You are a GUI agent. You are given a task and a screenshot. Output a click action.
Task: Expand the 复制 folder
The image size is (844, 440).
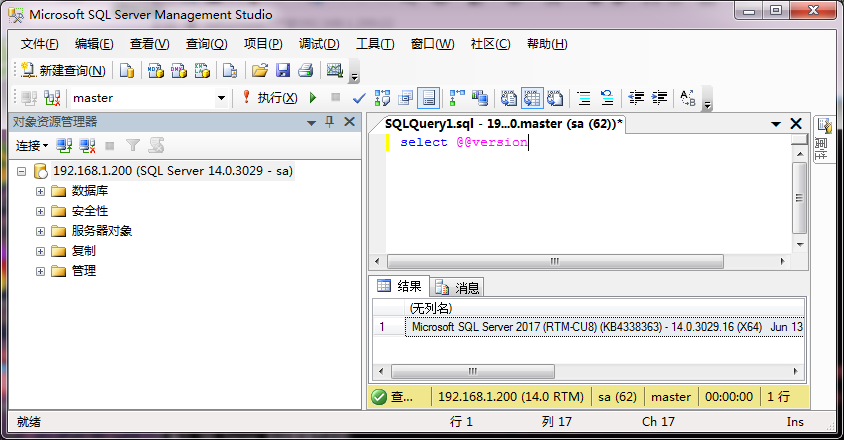pos(40,251)
